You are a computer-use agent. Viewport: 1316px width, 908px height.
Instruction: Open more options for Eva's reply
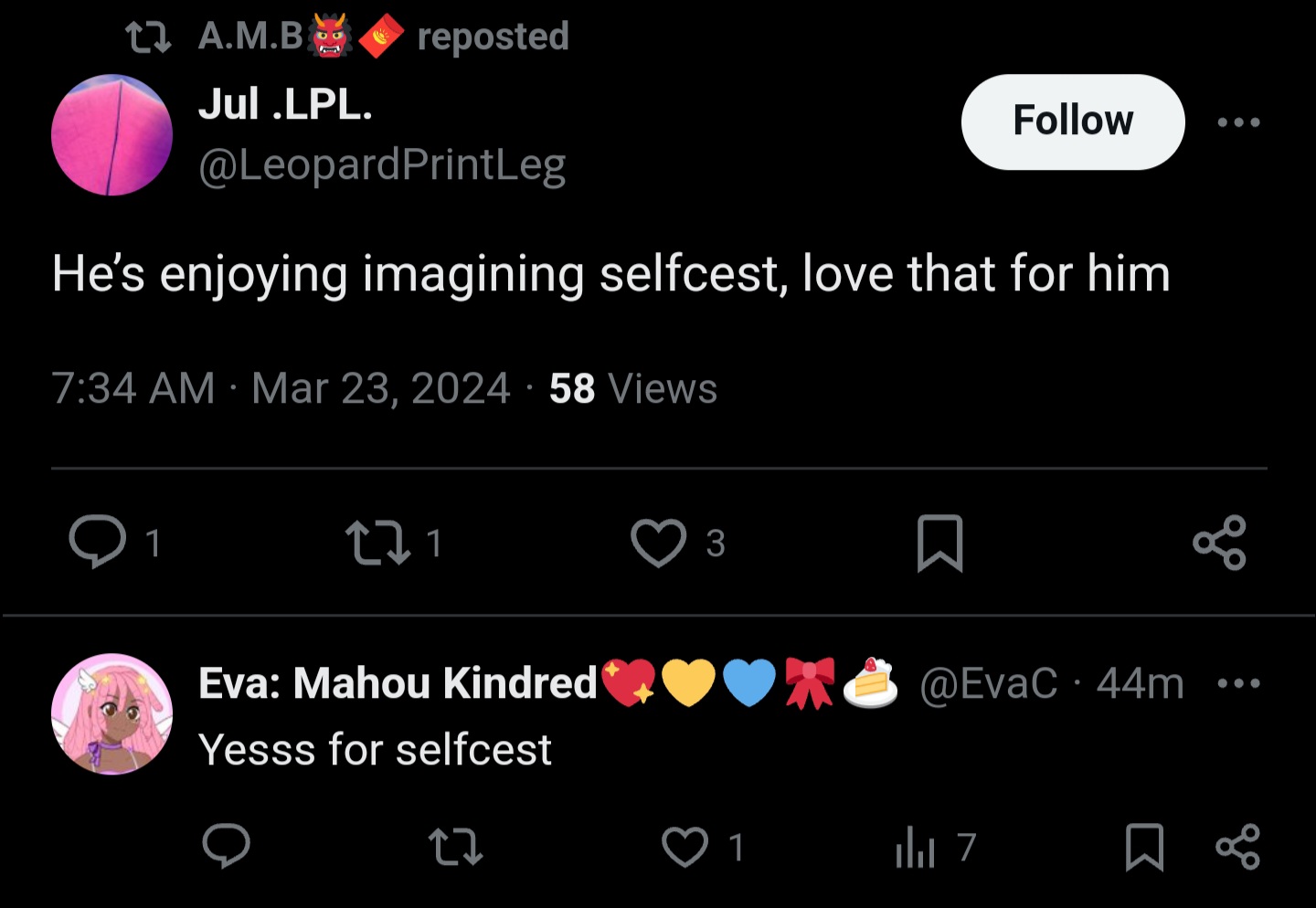point(1239,683)
